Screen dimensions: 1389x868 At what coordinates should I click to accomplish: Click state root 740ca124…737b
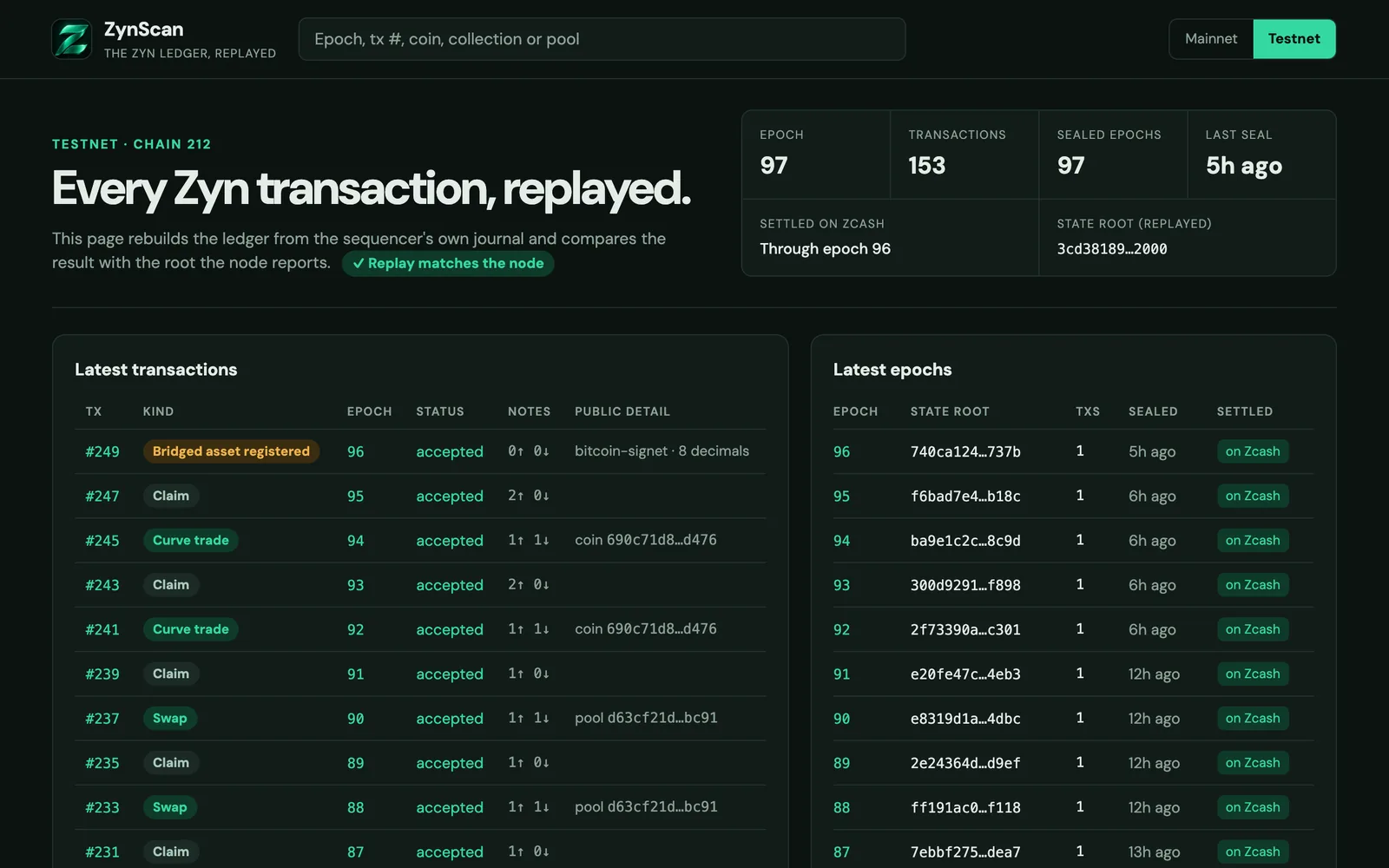click(965, 451)
